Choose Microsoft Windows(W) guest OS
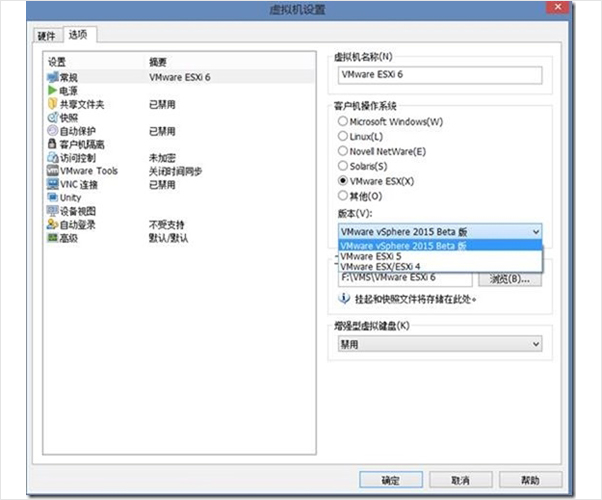The image size is (602, 500). [x=342, y=121]
